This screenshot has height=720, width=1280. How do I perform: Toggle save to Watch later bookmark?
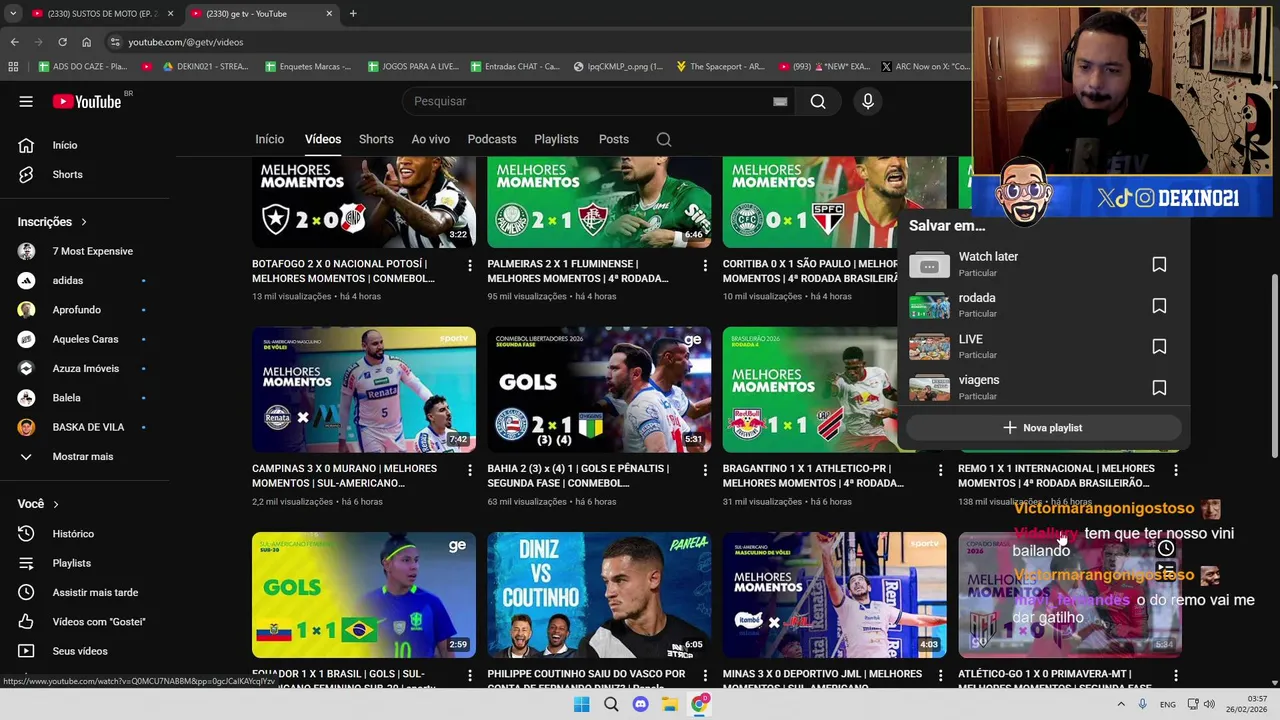coord(1159,264)
